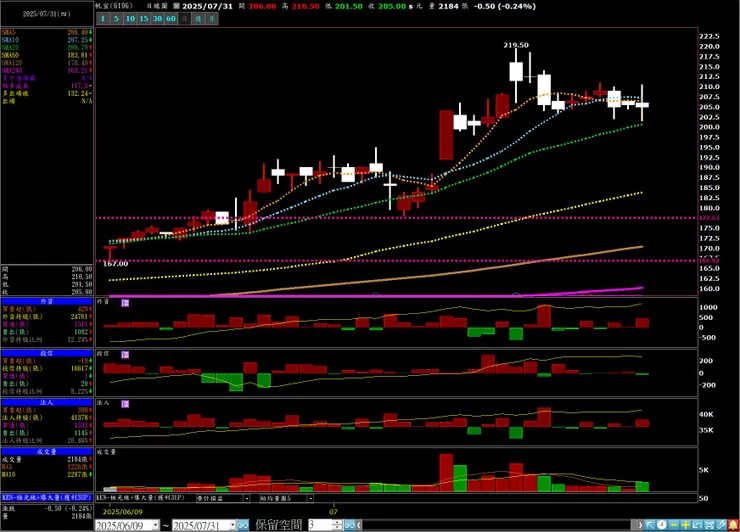Click the SMA10 indicator label
This screenshot has height=532, width=740.
(10, 40)
